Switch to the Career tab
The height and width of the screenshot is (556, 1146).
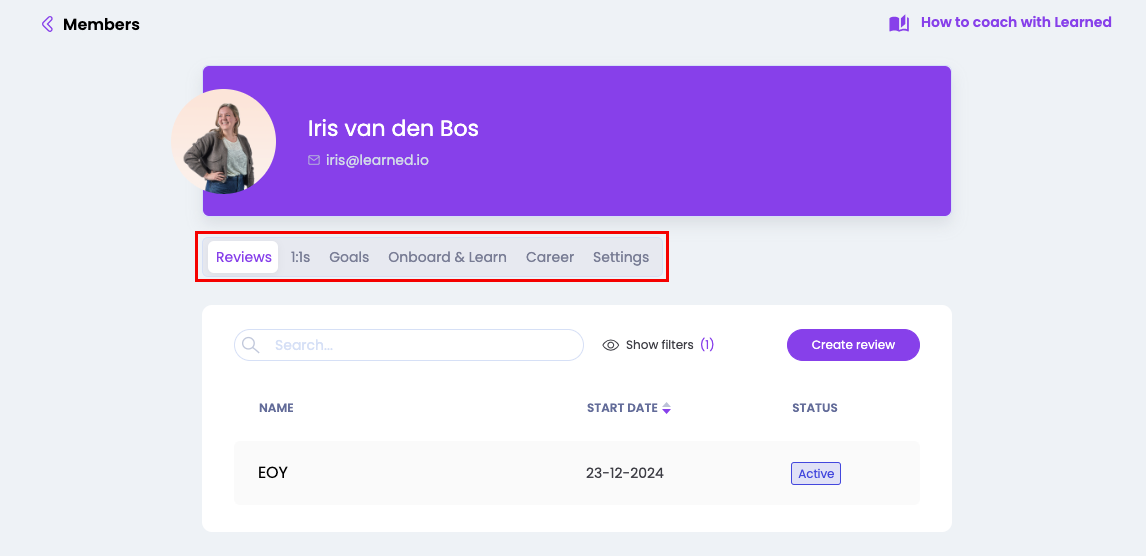tap(550, 257)
